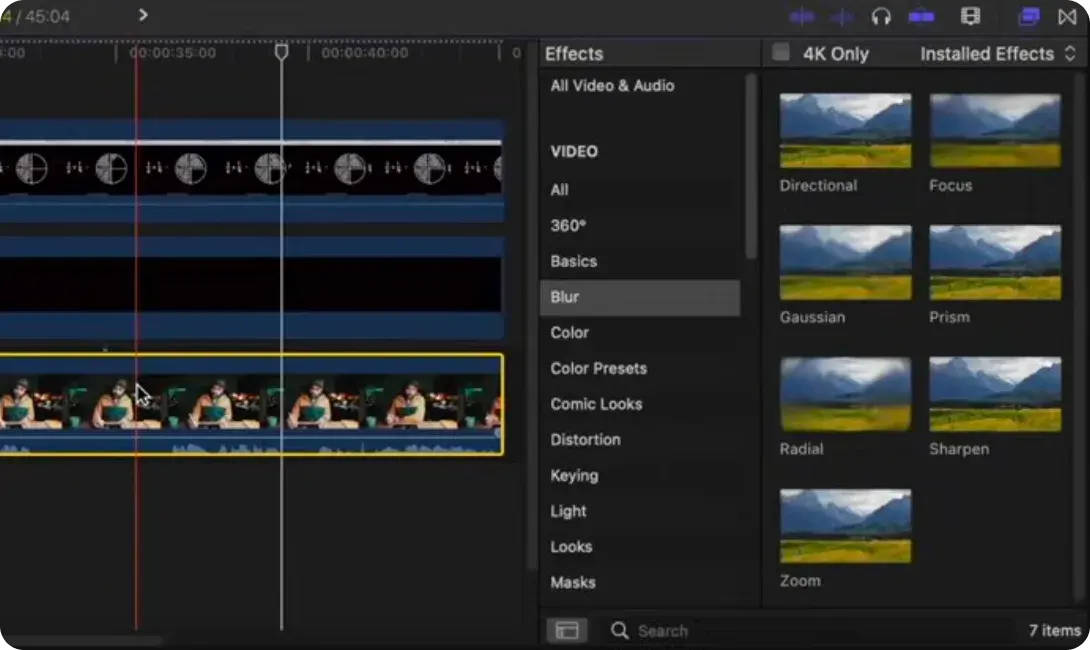Click the headphones solo icon
Screen dimensions: 1090x650
pos(881,16)
